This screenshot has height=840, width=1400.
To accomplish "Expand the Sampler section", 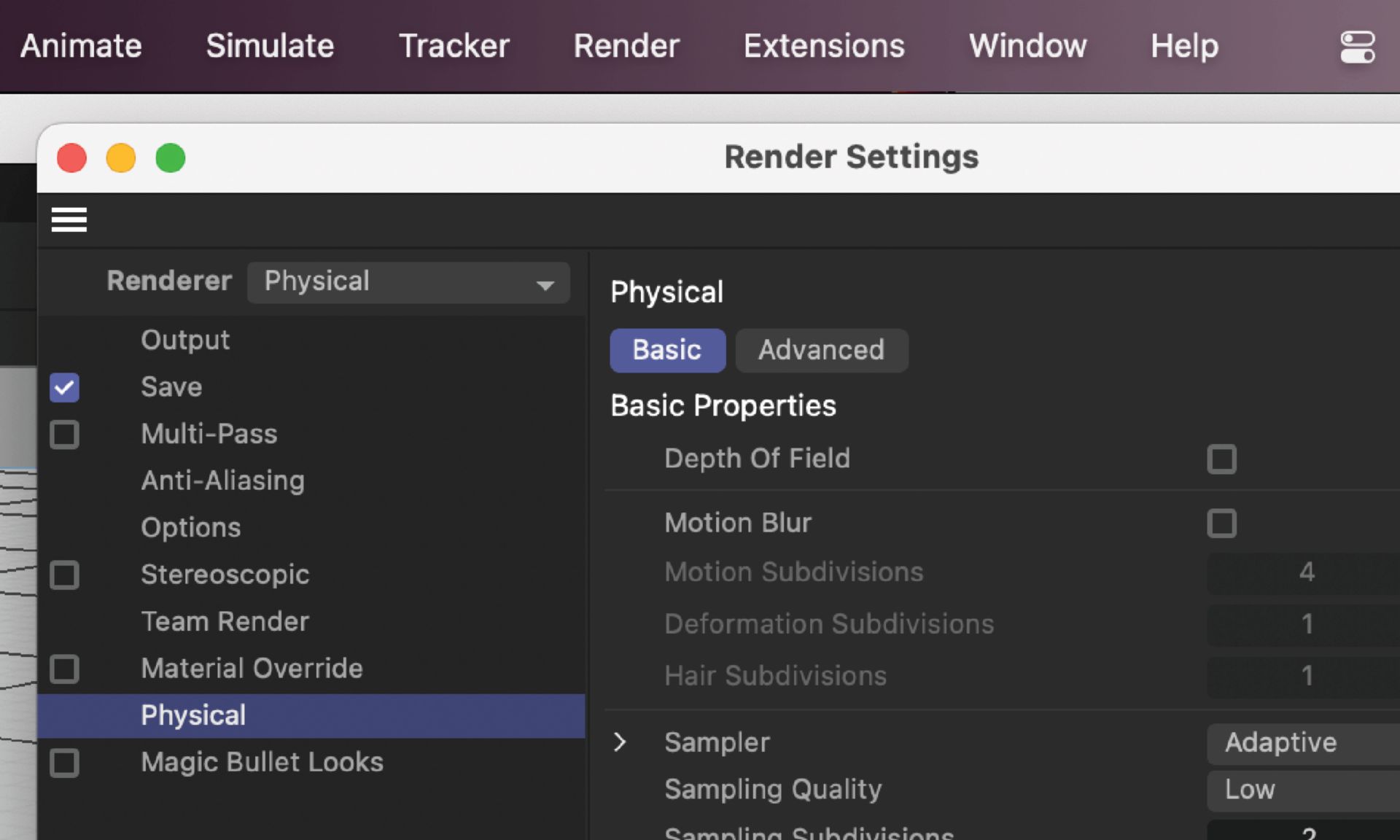I will pos(621,742).
